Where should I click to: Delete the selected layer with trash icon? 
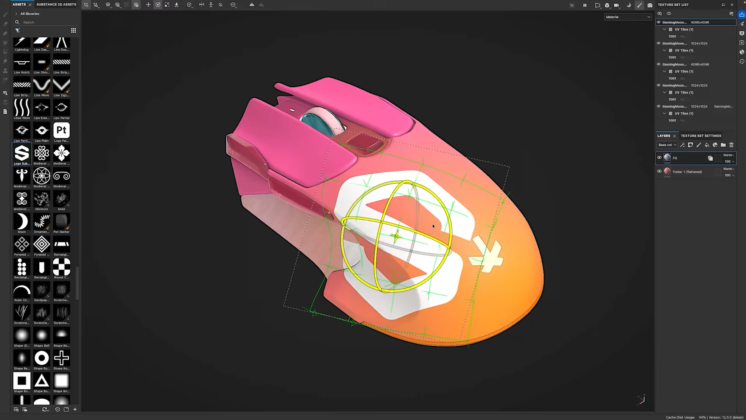[x=731, y=145]
